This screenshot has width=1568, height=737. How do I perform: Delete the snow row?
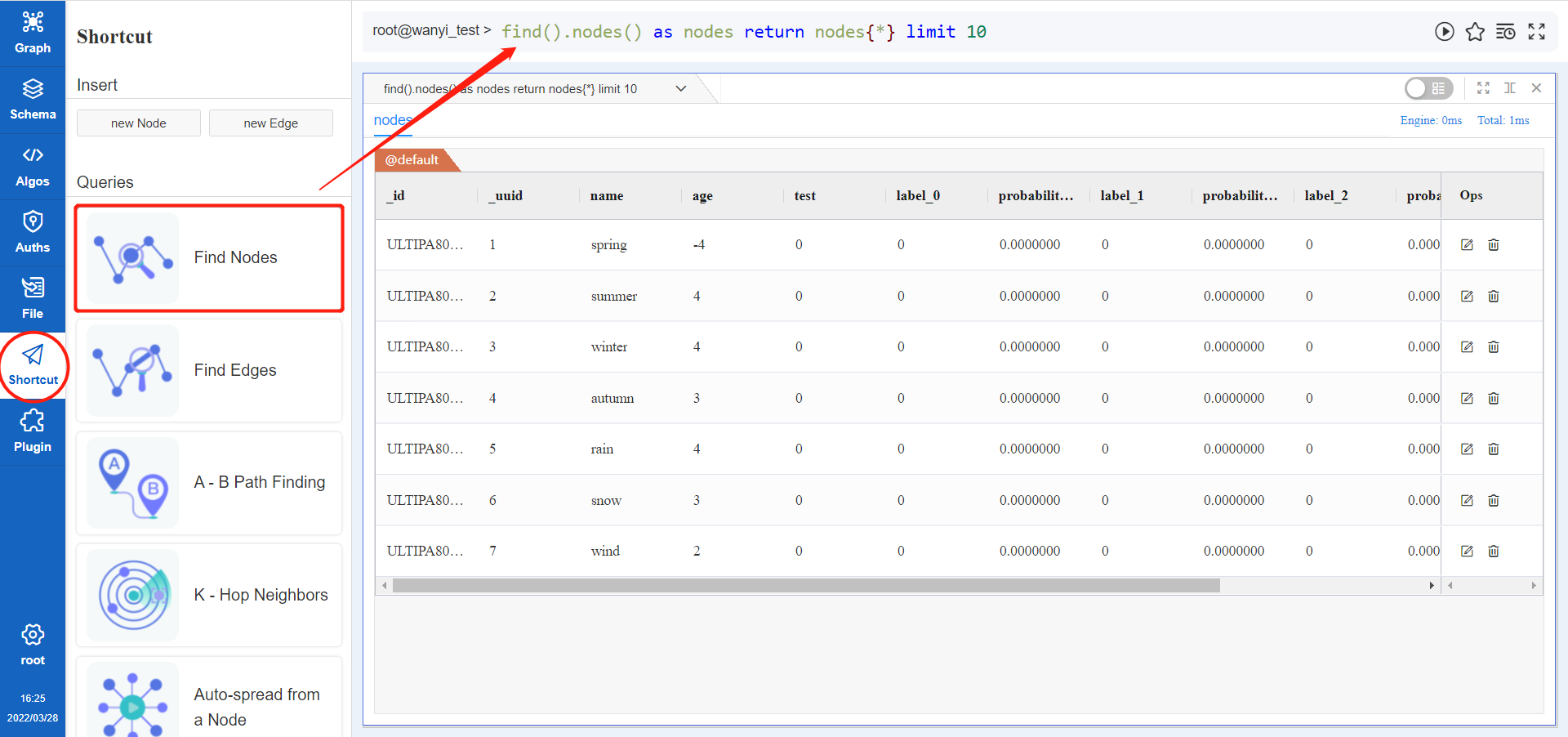pos(1494,500)
